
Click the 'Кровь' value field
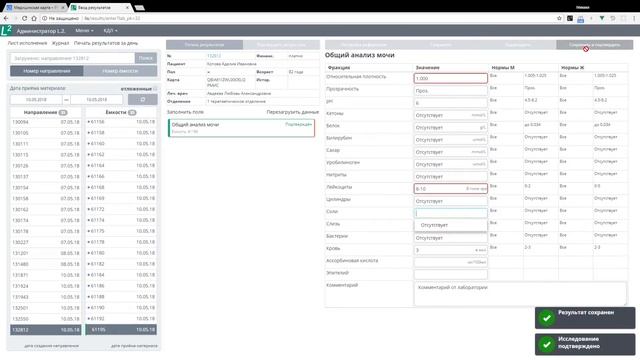click(x=451, y=250)
